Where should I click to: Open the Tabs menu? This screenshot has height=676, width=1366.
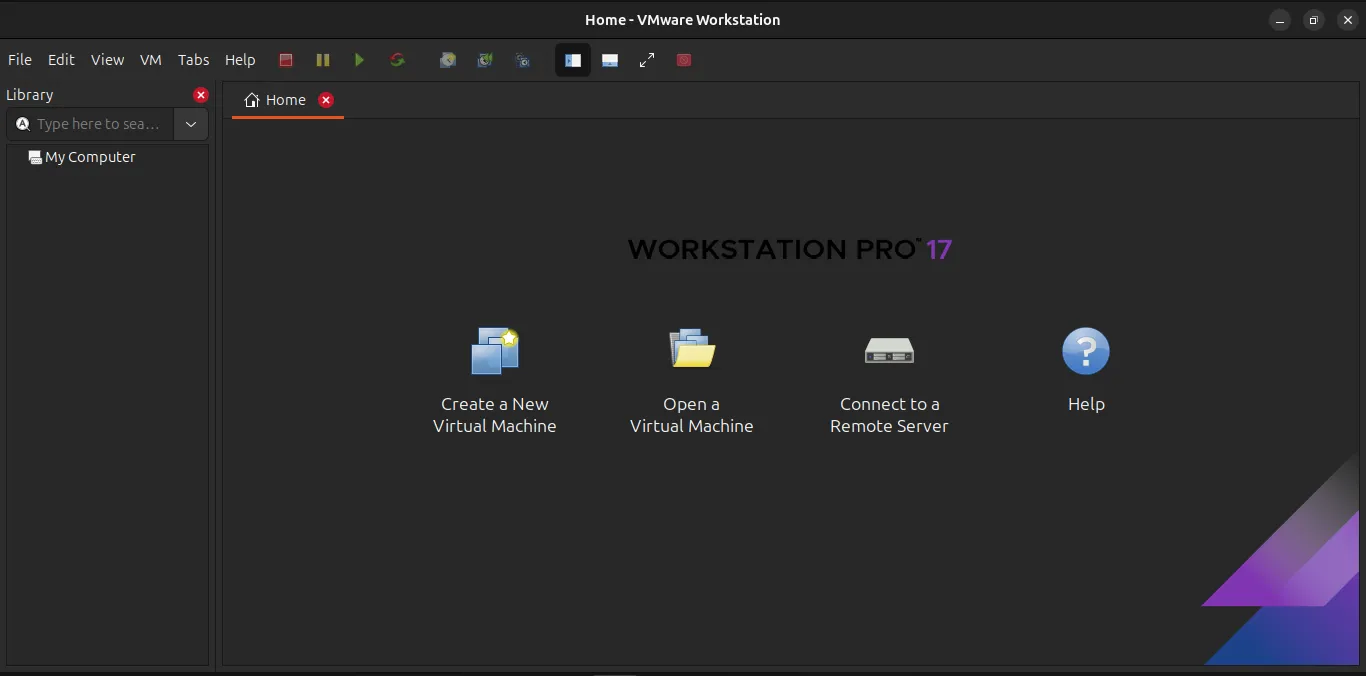point(194,60)
